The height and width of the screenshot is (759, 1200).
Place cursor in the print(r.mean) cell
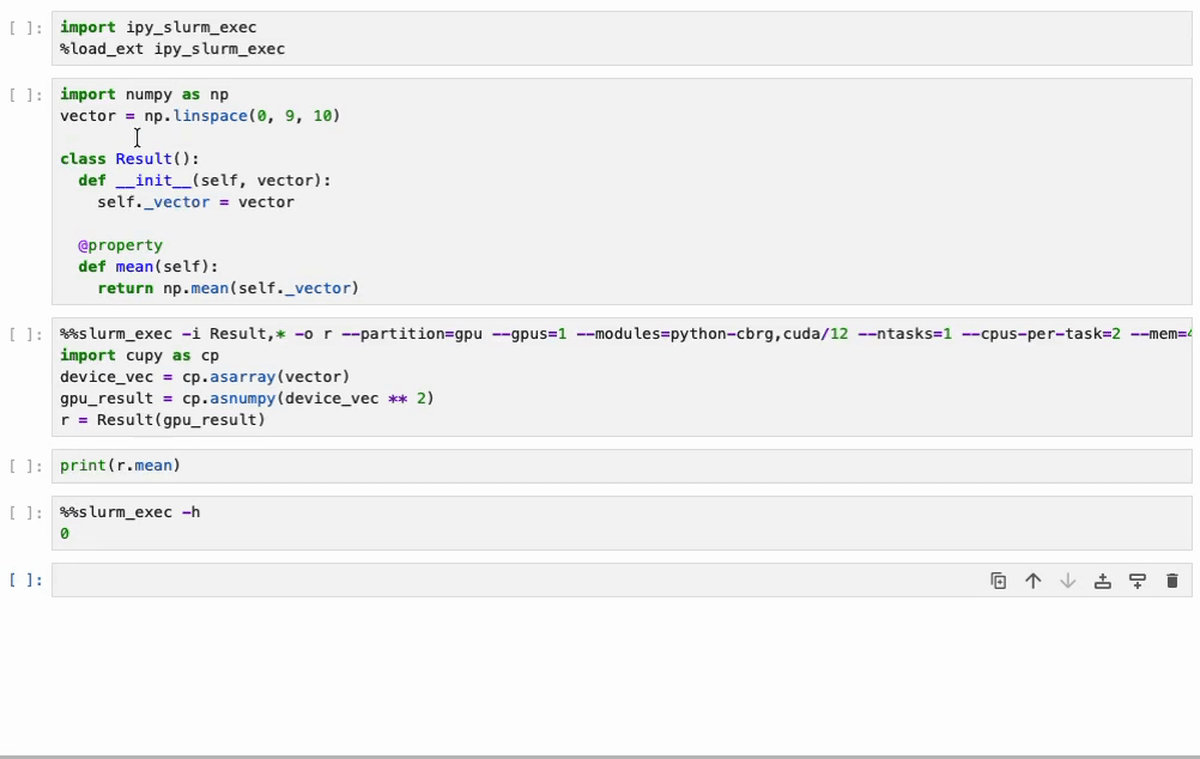point(622,466)
